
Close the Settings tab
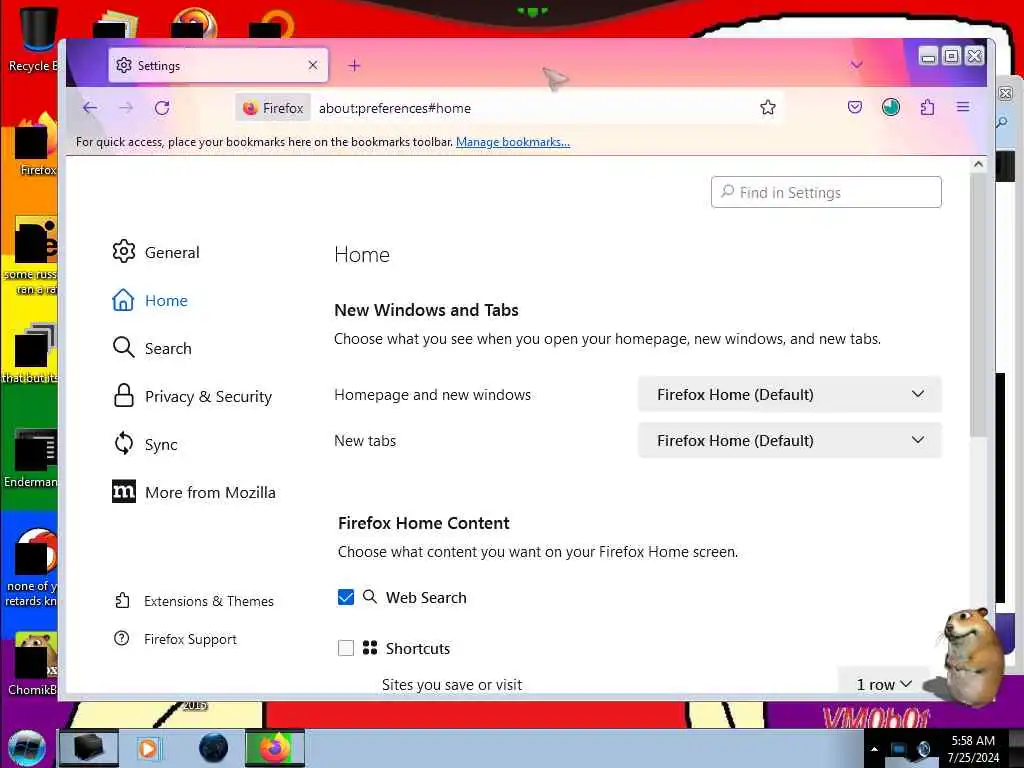(x=313, y=65)
